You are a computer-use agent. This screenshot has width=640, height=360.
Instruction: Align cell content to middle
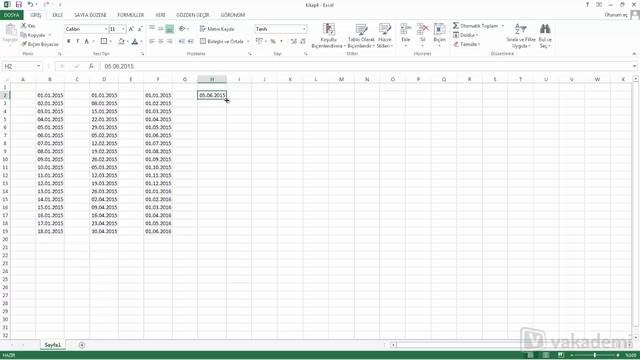point(160,29)
